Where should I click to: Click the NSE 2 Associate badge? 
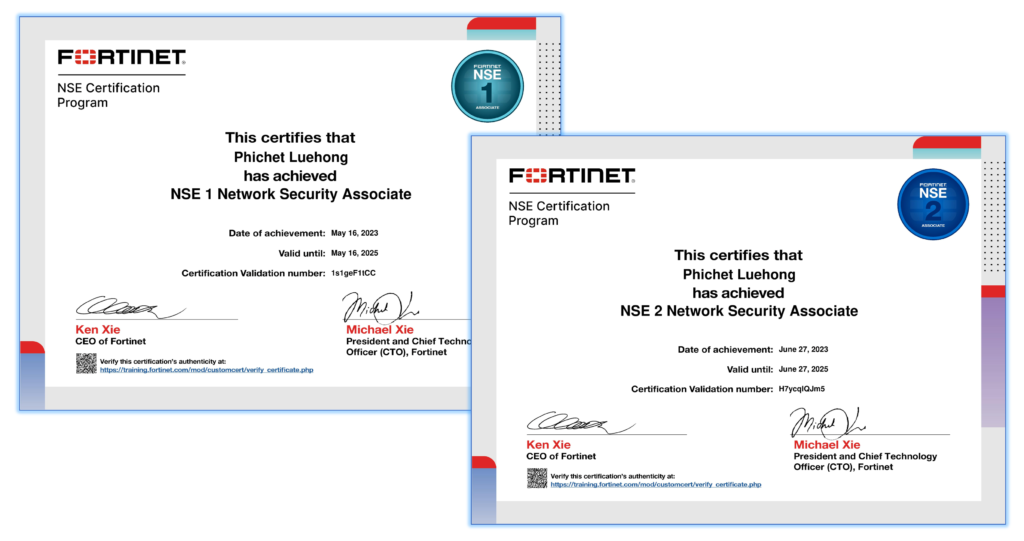(933, 205)
